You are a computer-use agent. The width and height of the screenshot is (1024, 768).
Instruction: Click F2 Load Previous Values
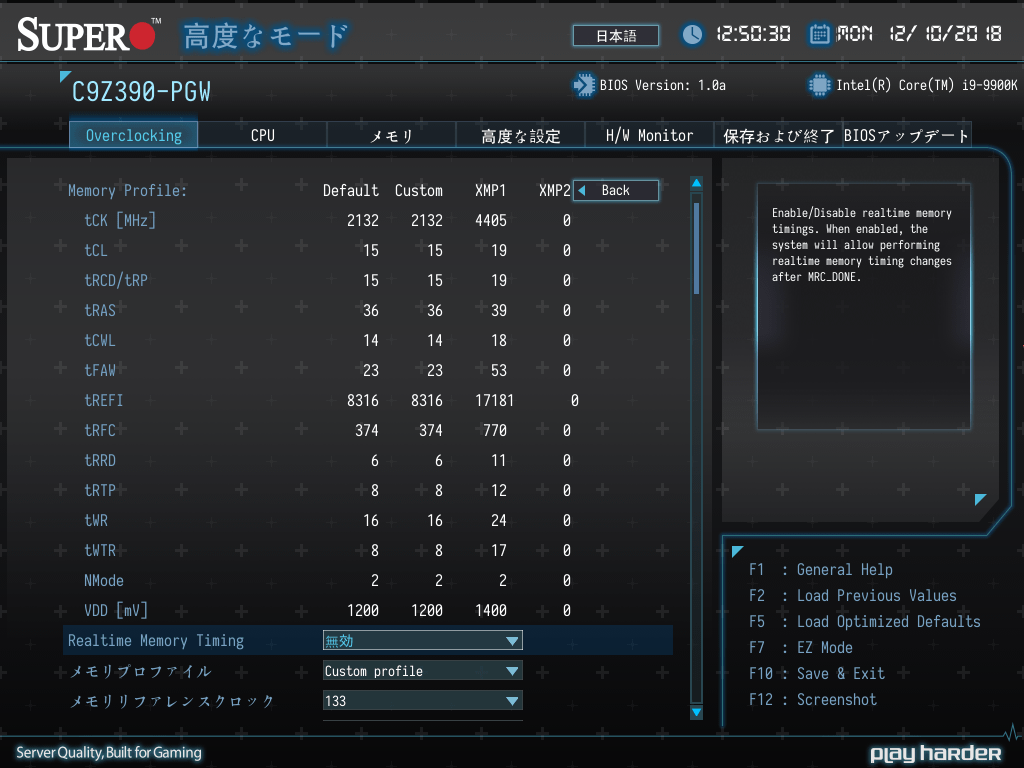pos(852,596)
